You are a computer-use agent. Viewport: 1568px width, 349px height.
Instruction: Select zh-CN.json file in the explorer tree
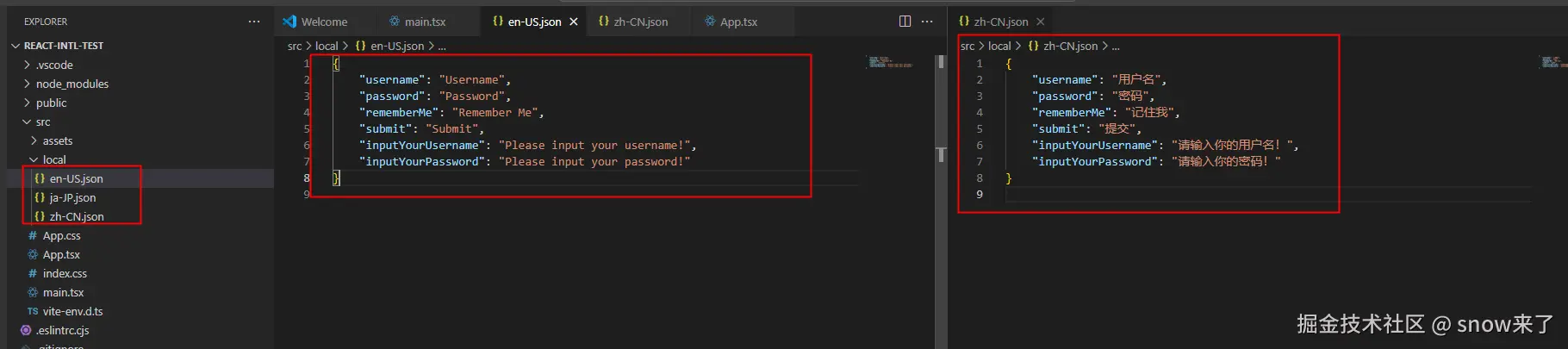[x=77, y=216]
